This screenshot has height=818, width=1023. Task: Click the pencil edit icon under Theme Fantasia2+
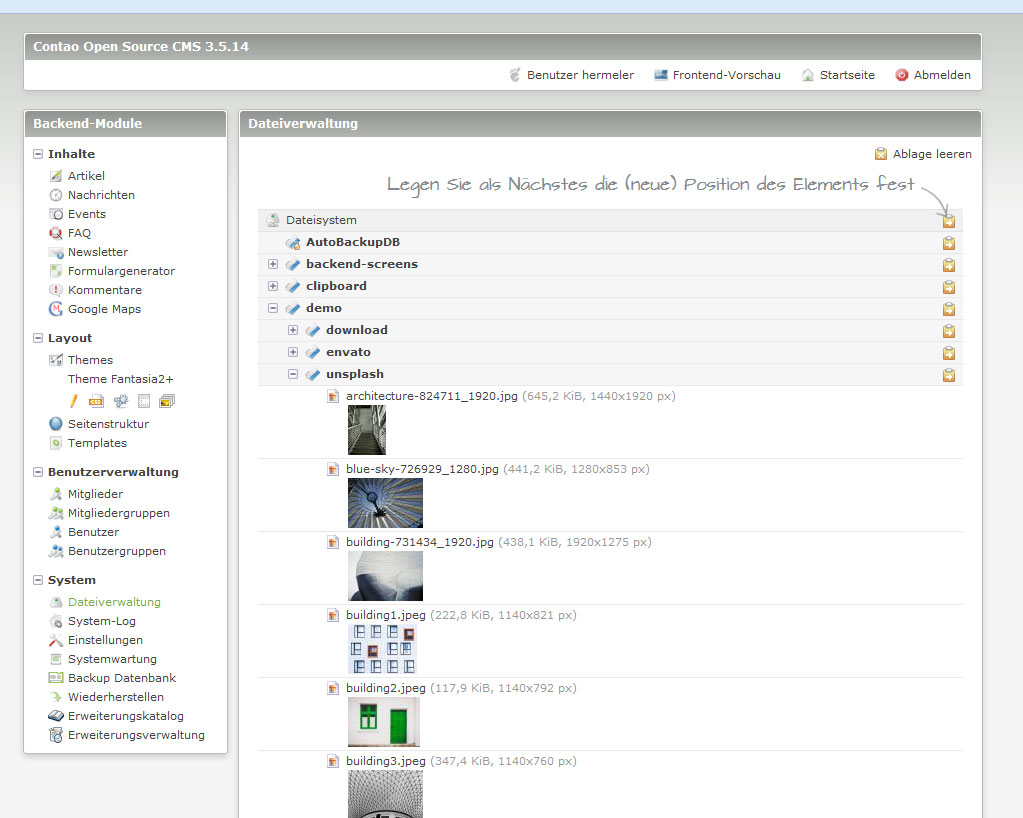[x=74, y=401]
